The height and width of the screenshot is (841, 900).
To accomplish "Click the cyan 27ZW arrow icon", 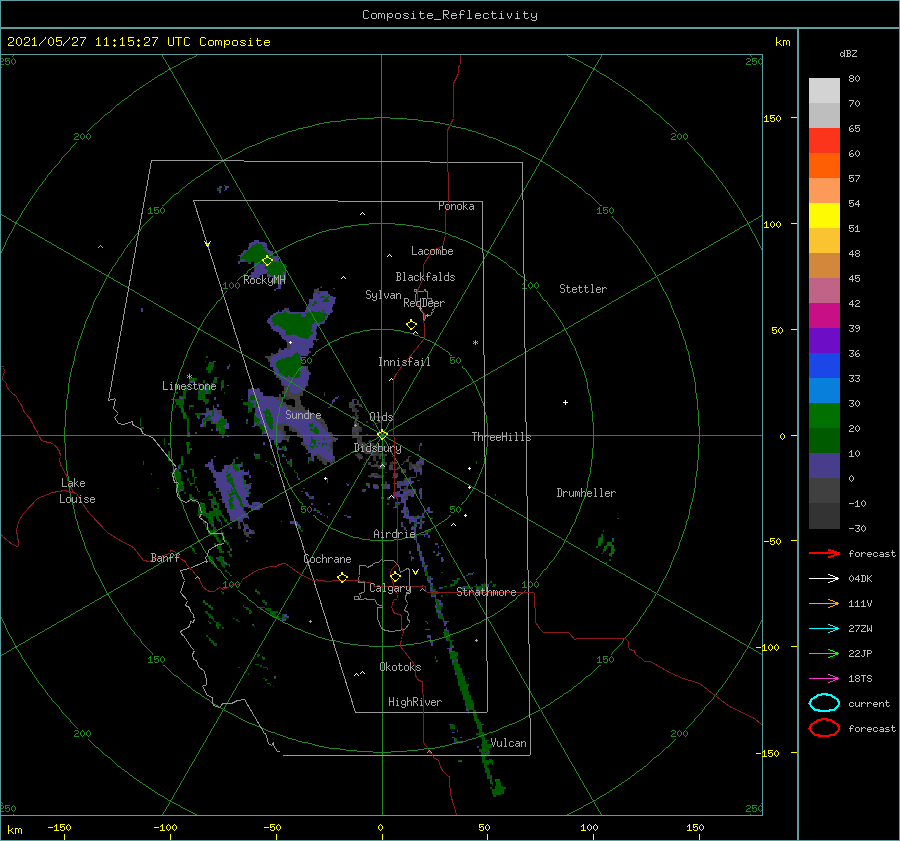I will (824, 629).
